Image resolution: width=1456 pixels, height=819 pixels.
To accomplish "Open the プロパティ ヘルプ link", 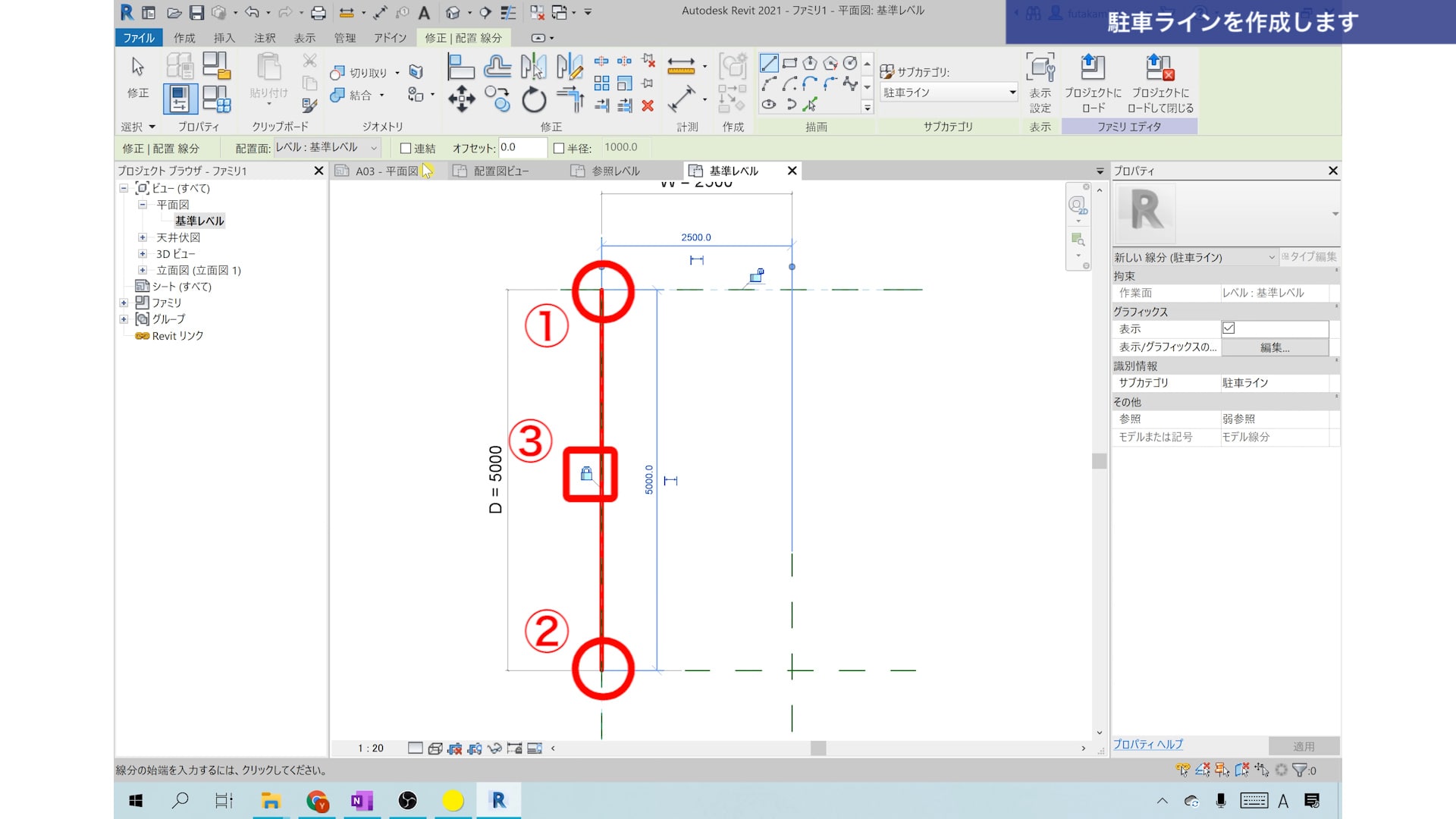I will 1147,745.
